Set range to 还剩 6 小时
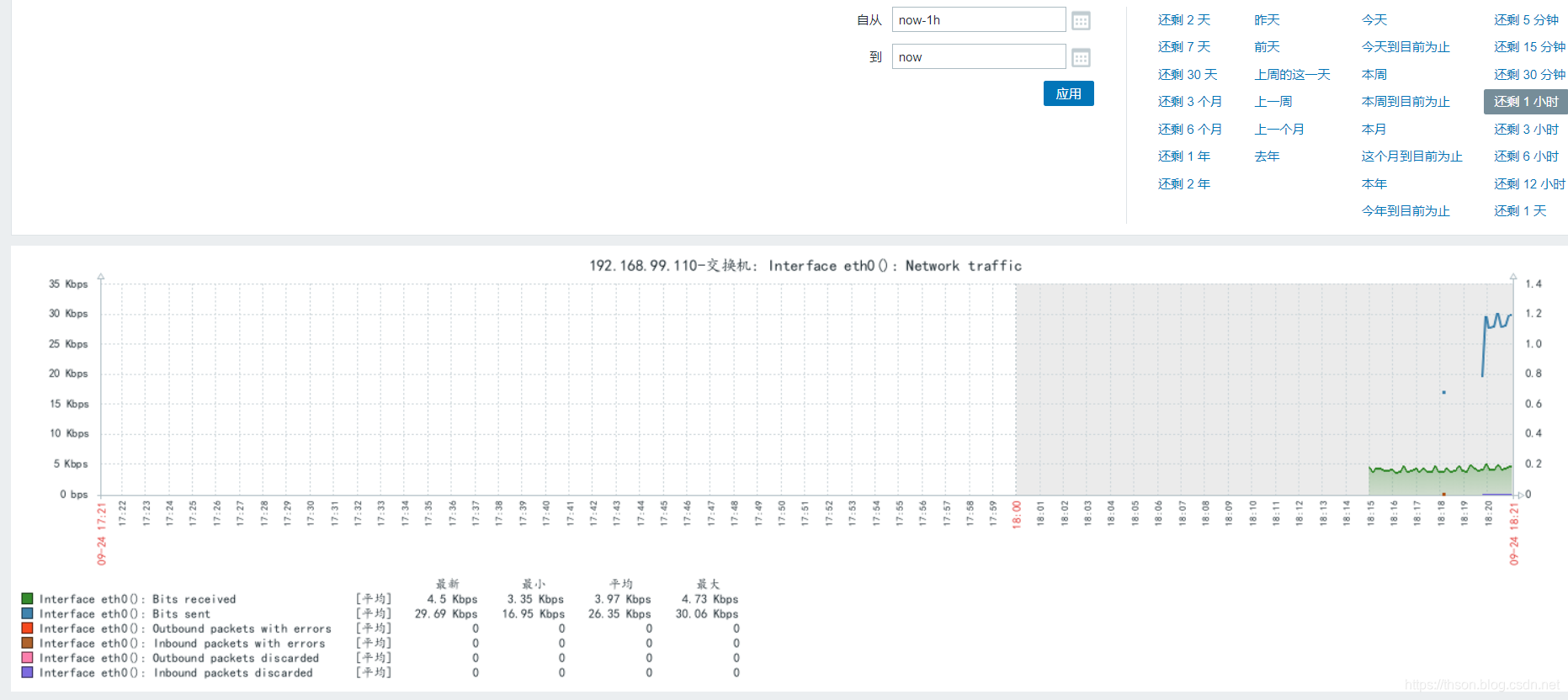This screenshot has height=700, width=1568. [1526, 156]
